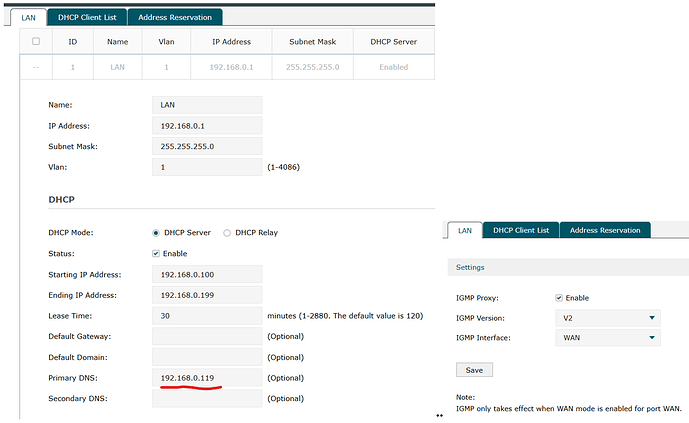This screenshot has height=423, width=689.
Task: Open the DHCP Client List tab in the left panel
Action: [87, 18]
